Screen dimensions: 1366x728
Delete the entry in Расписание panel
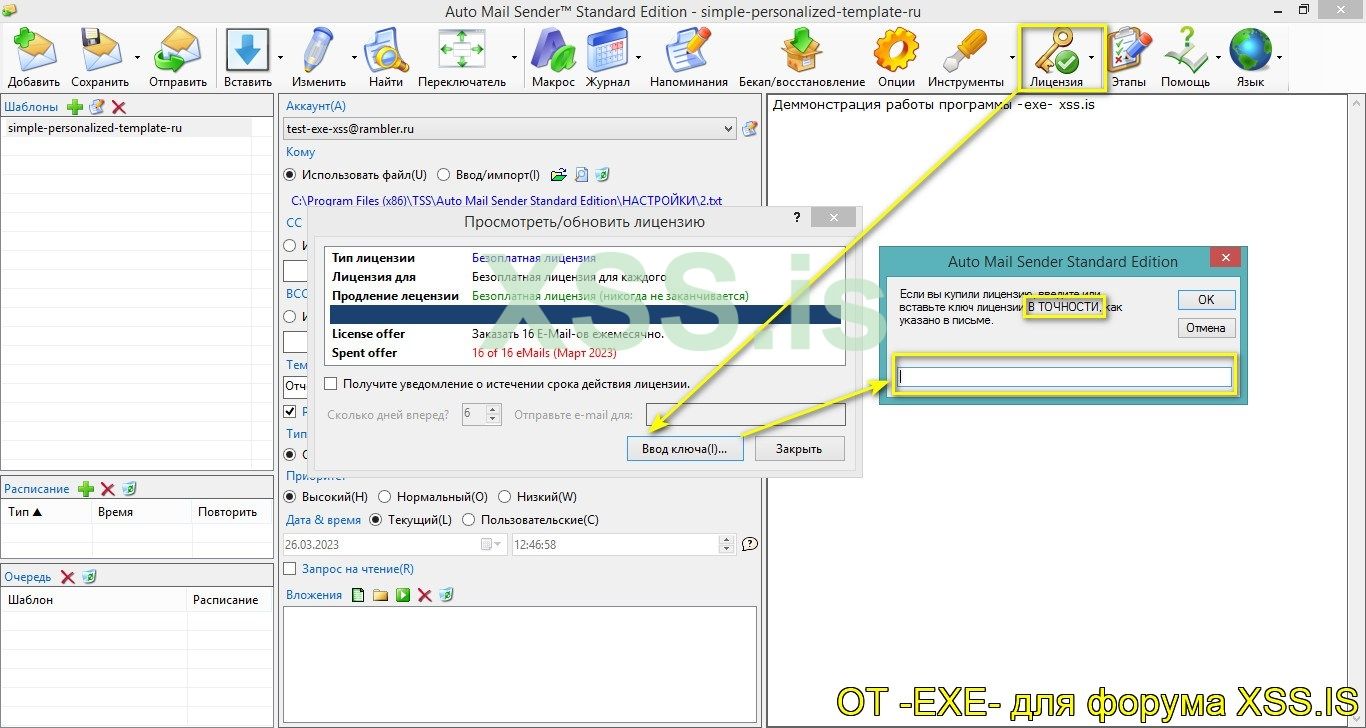(x=108, y=489)
